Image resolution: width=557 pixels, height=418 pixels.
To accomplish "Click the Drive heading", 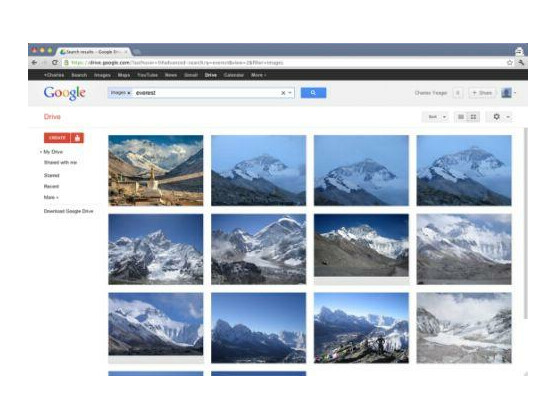I will tap(52, 116).
